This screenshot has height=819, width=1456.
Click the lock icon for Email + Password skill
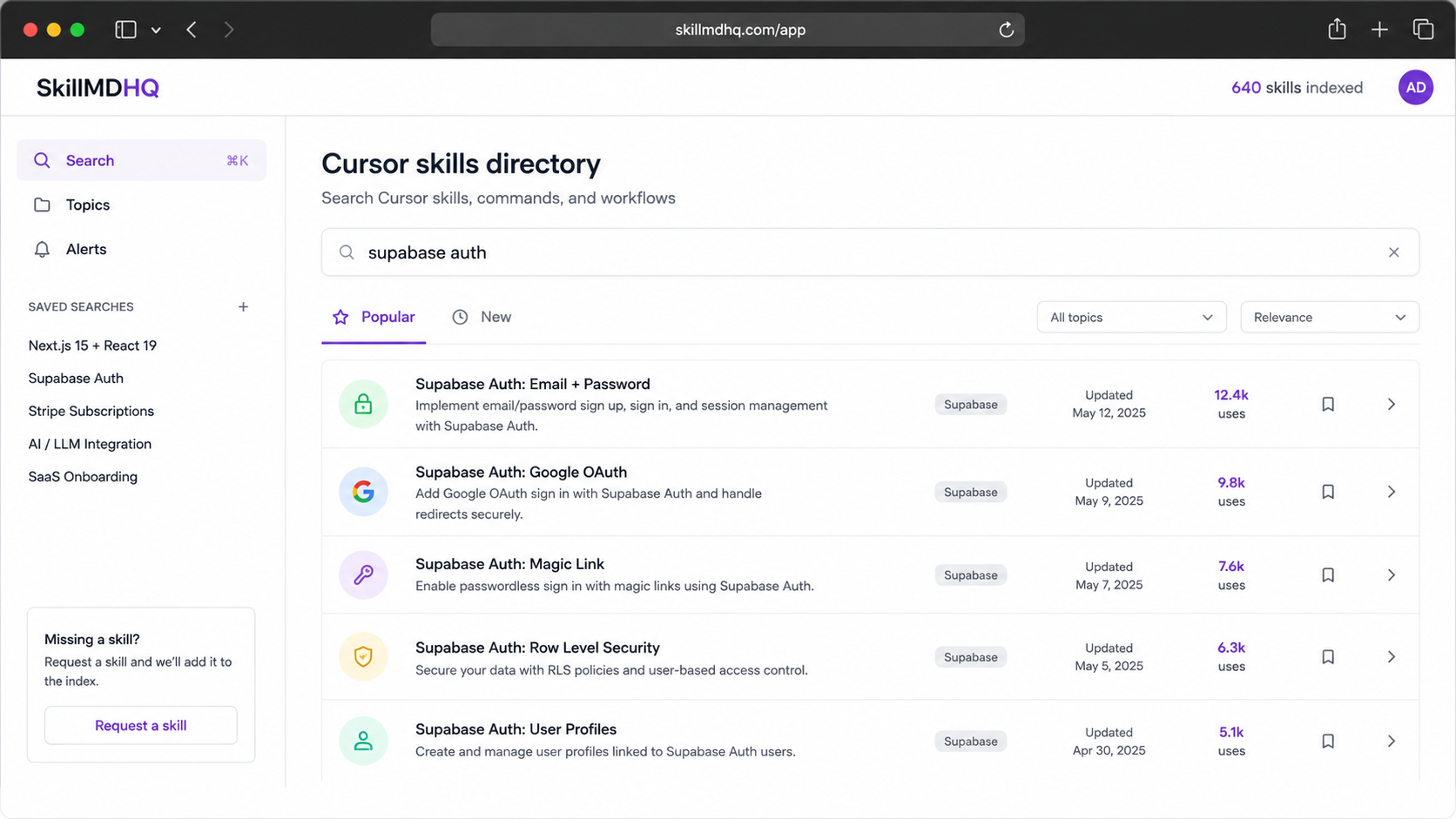click(363, 404)
